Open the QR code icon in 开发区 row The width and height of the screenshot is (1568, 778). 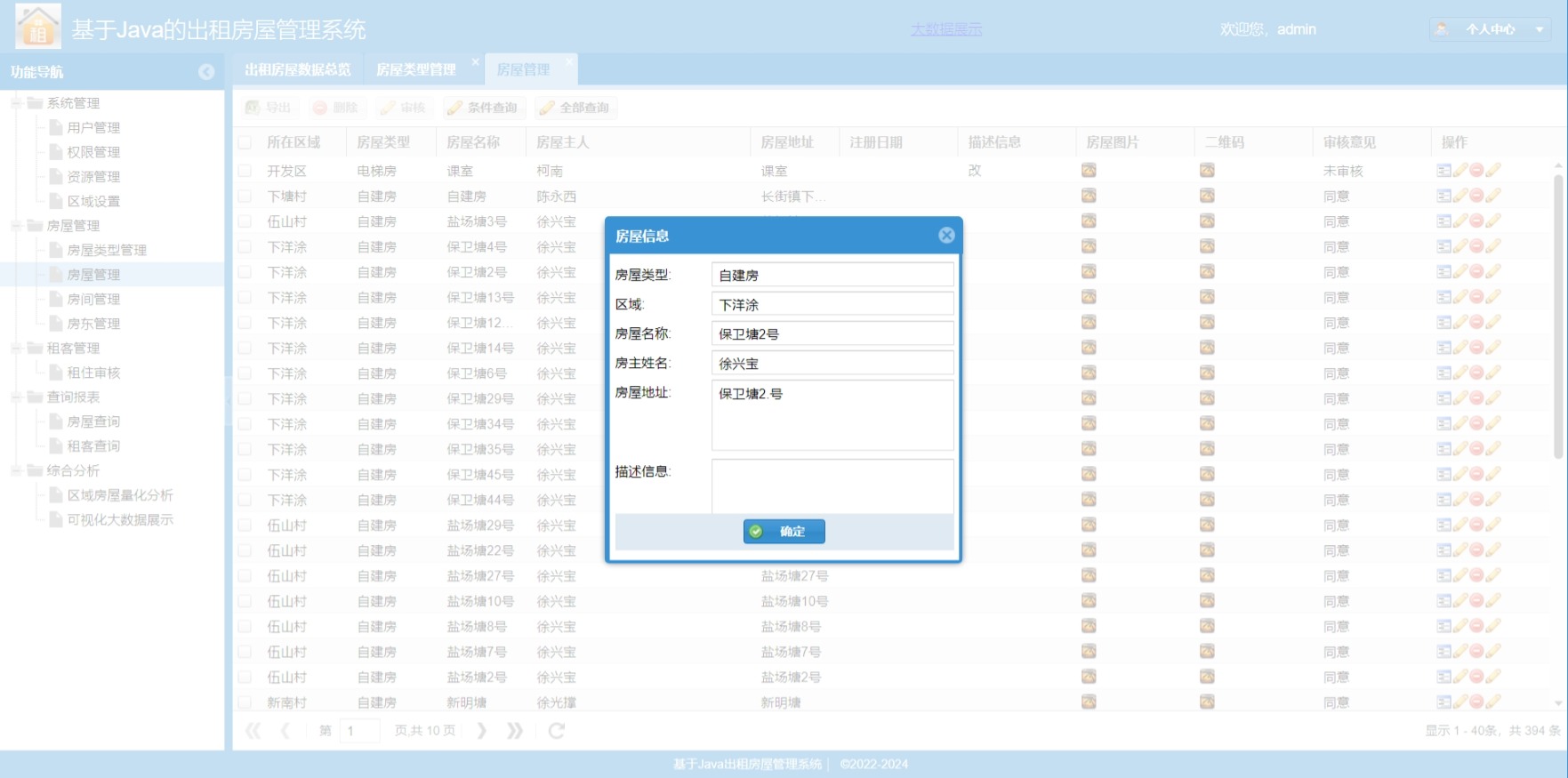[1207, 171]
